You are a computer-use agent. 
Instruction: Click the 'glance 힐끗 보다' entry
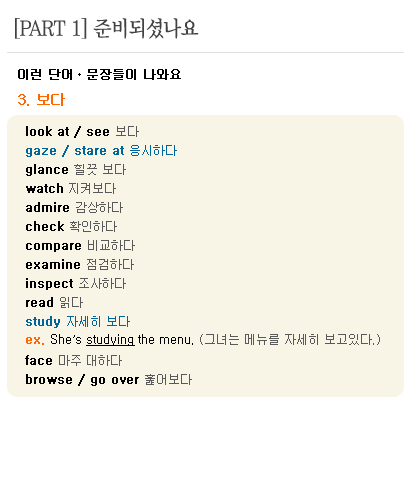(76, 170)
